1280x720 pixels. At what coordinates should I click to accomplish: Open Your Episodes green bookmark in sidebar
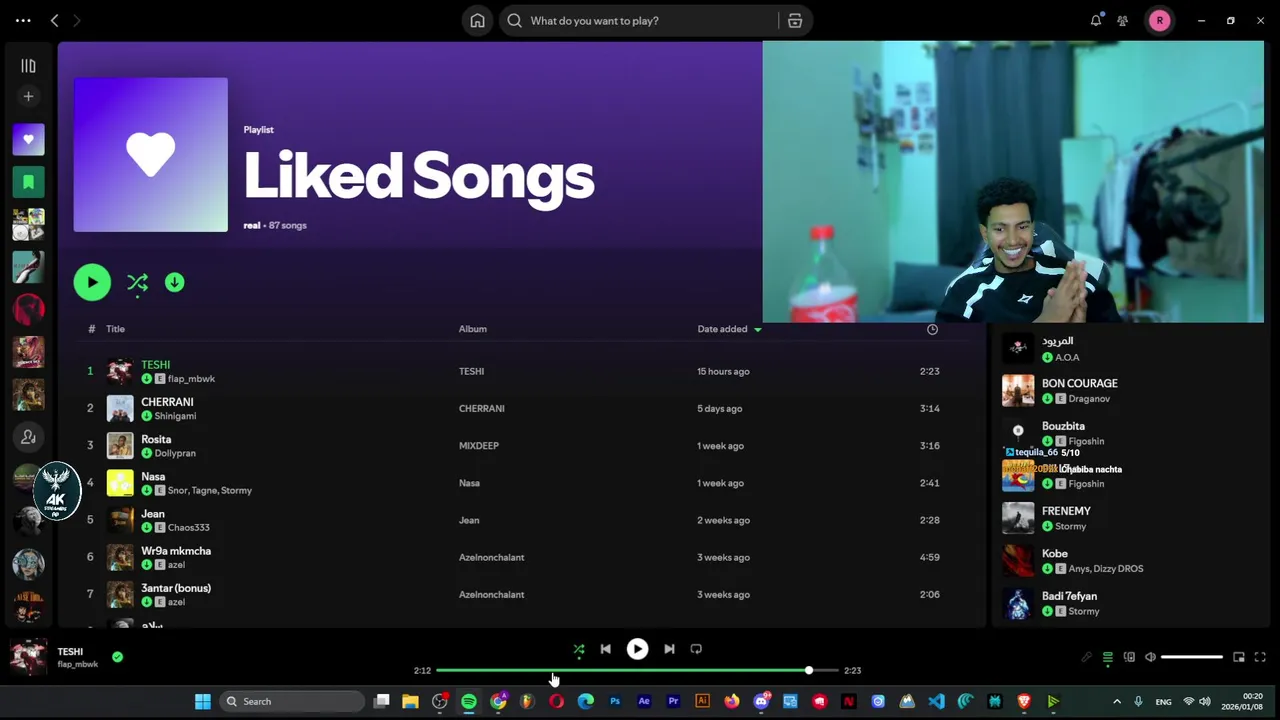coord(28,181)
